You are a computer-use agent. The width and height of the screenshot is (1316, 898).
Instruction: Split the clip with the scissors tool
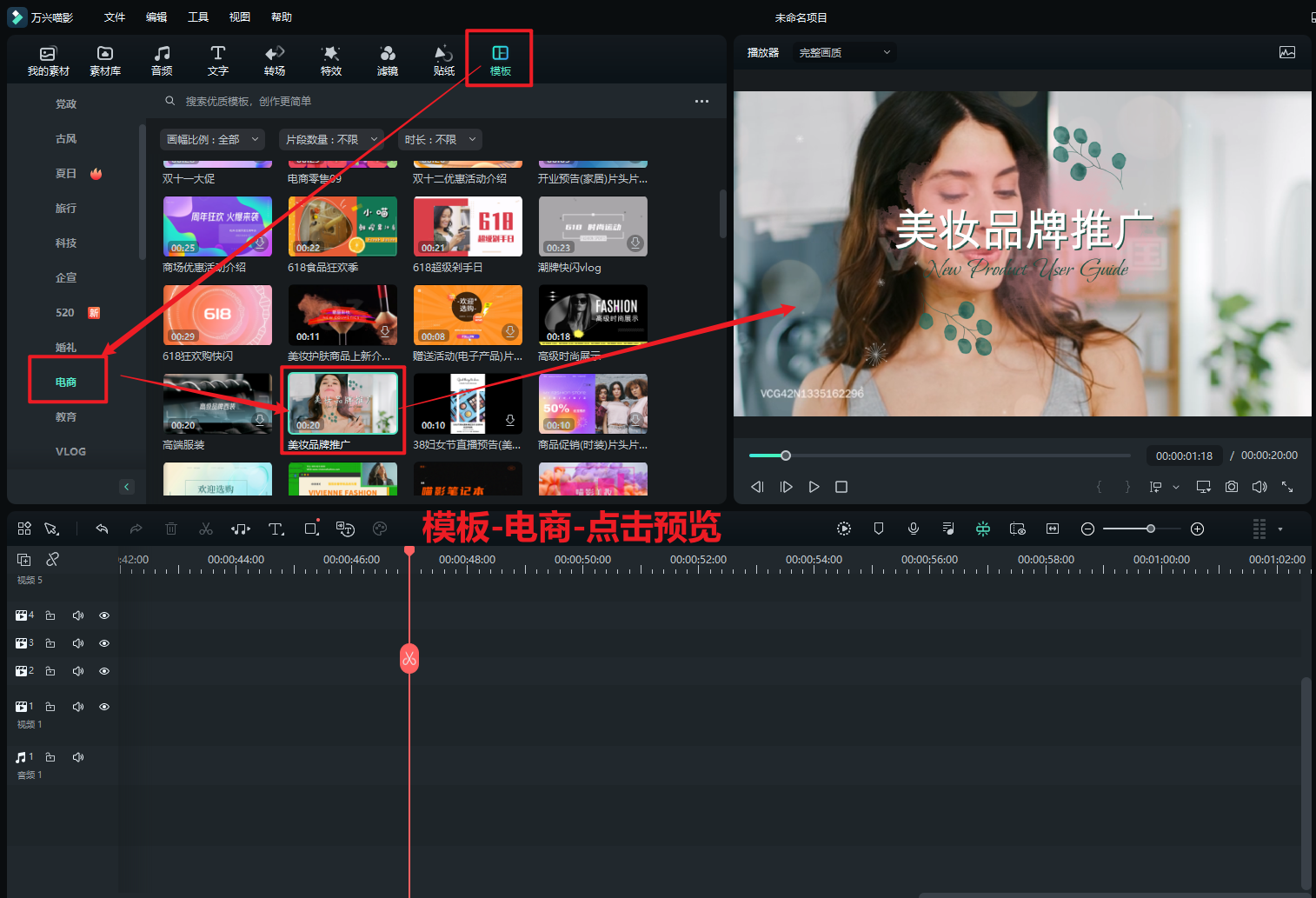pyautogui.click(x=206, y=528)
